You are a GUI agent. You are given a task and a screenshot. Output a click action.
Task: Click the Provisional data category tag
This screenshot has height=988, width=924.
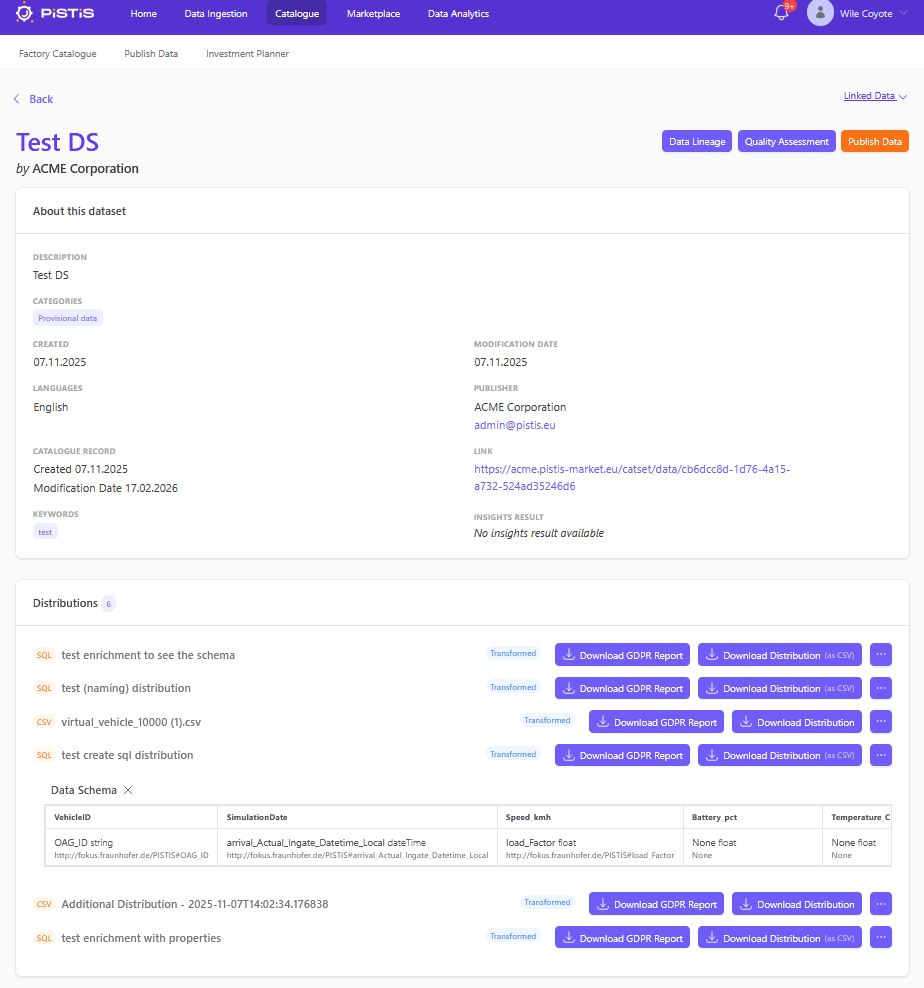pos(67,318)
